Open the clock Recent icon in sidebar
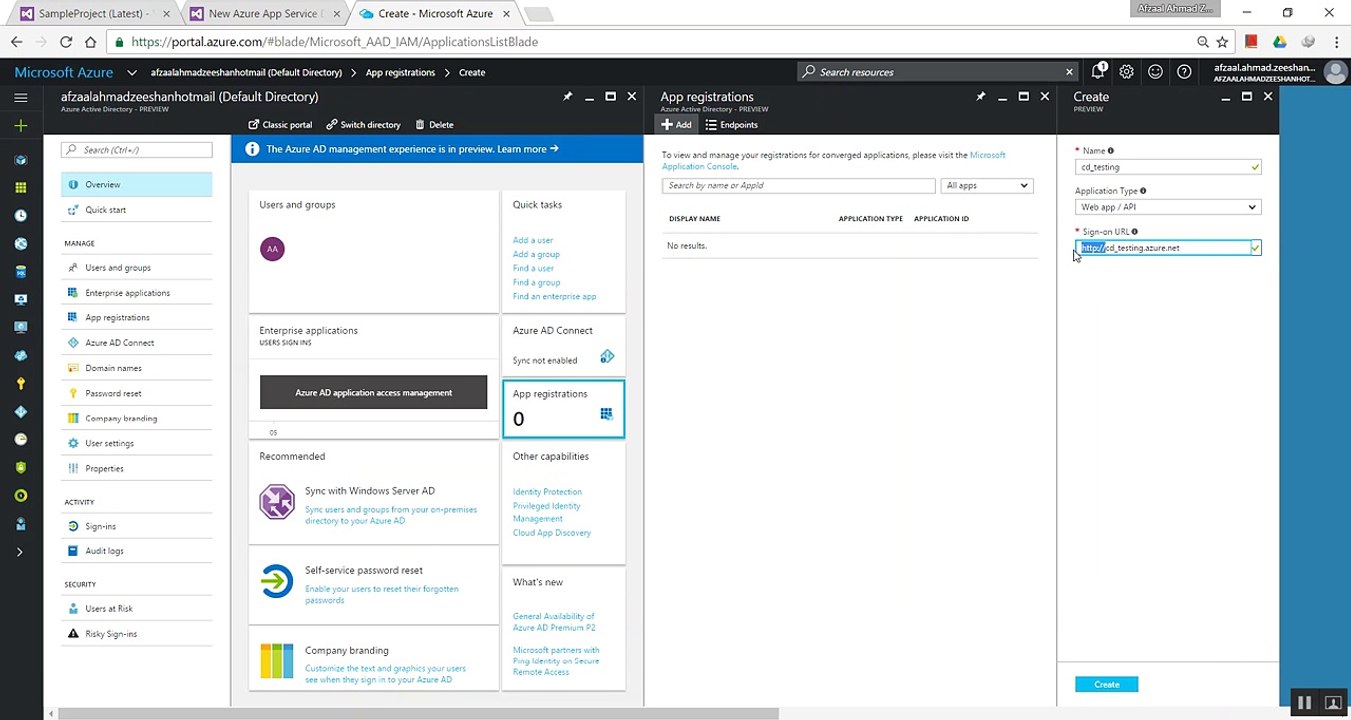The image size is (1351, 720). (21, 215)
